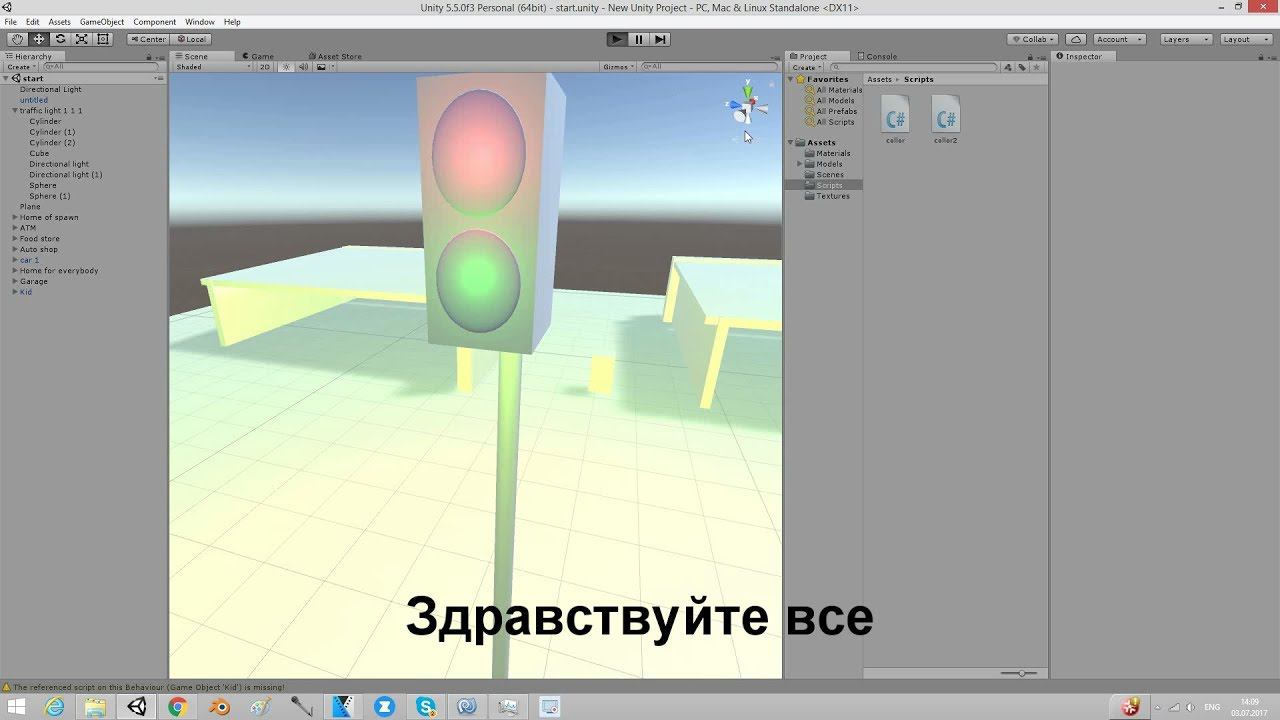The width and height of the screenshot is (1280, 720).
Task: Open the Edit menu
Action: pyautogui.click(x=33, y=22)
